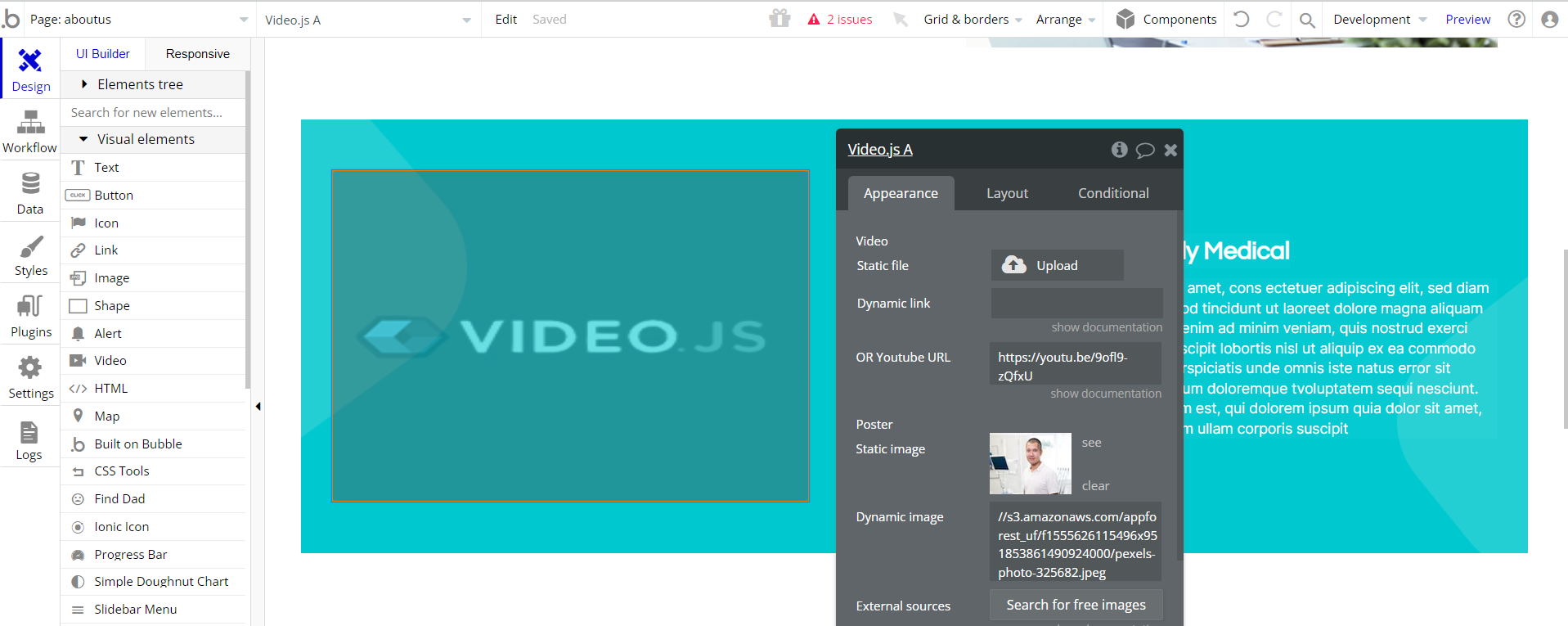Image resolution: width=1568 pixels, height=626 pixels.
Task: Select the HTML element
Action: [154, 389]
